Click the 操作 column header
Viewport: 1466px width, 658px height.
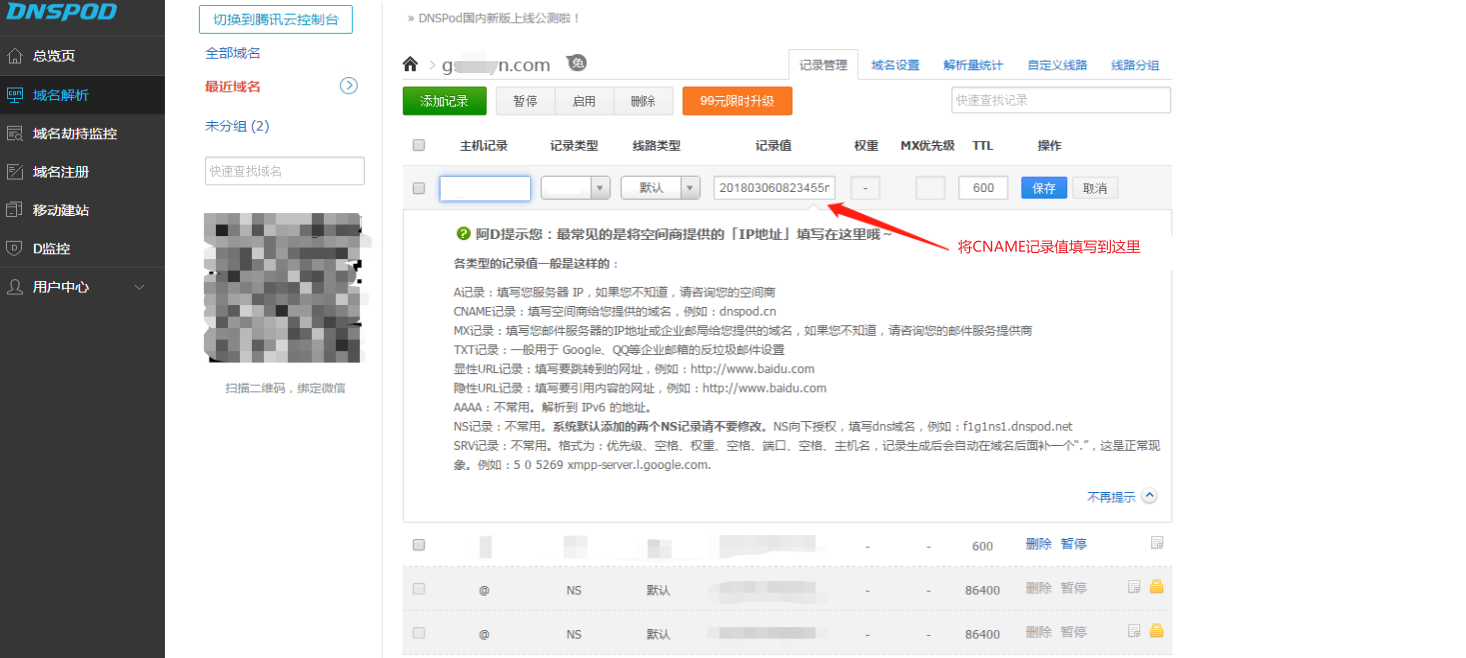[x=1050, y=146]
